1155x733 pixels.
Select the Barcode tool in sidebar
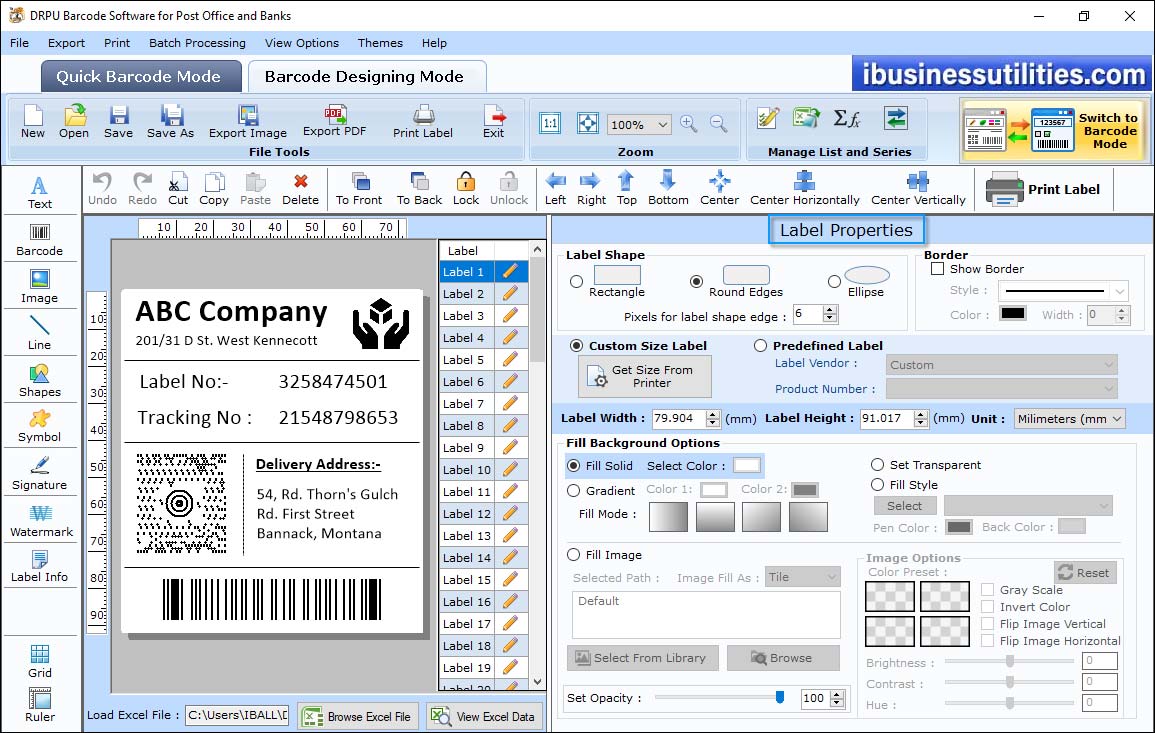pos(40,240)
